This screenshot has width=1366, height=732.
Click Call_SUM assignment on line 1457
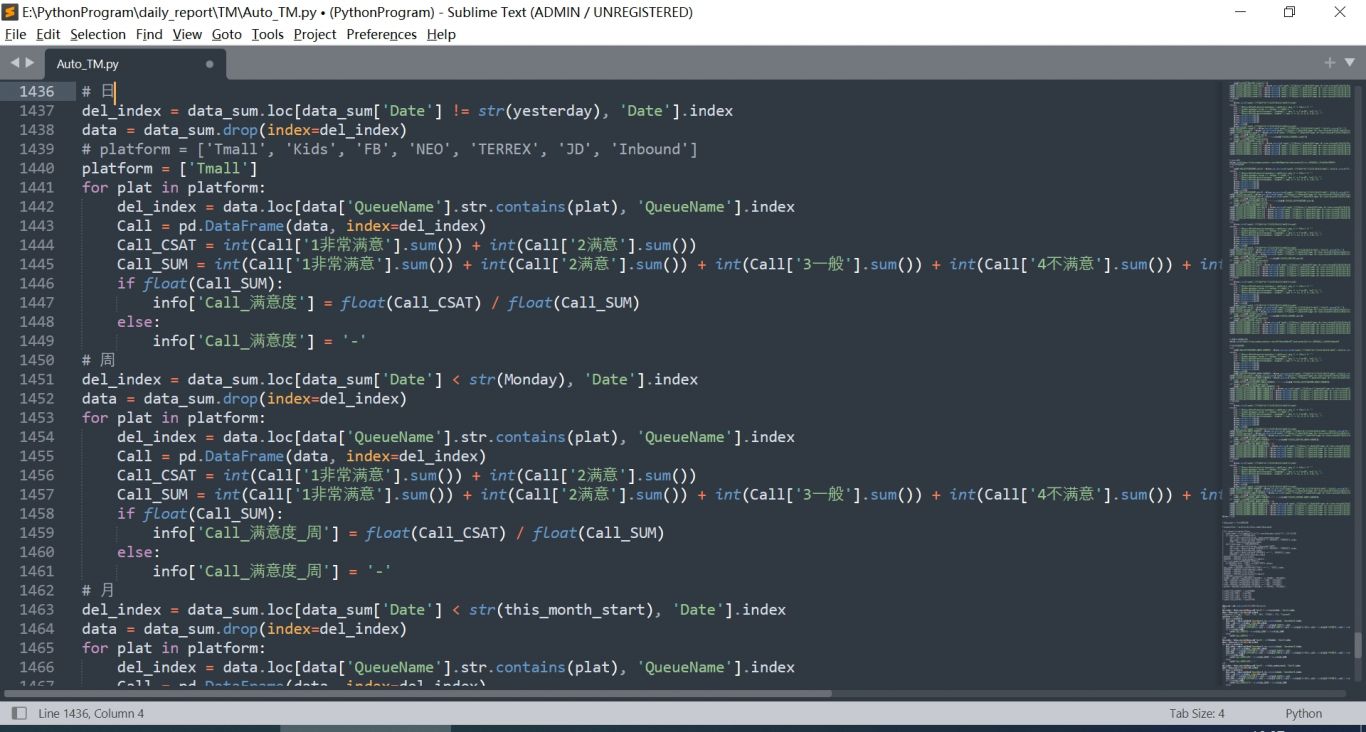tap(670, 494)
